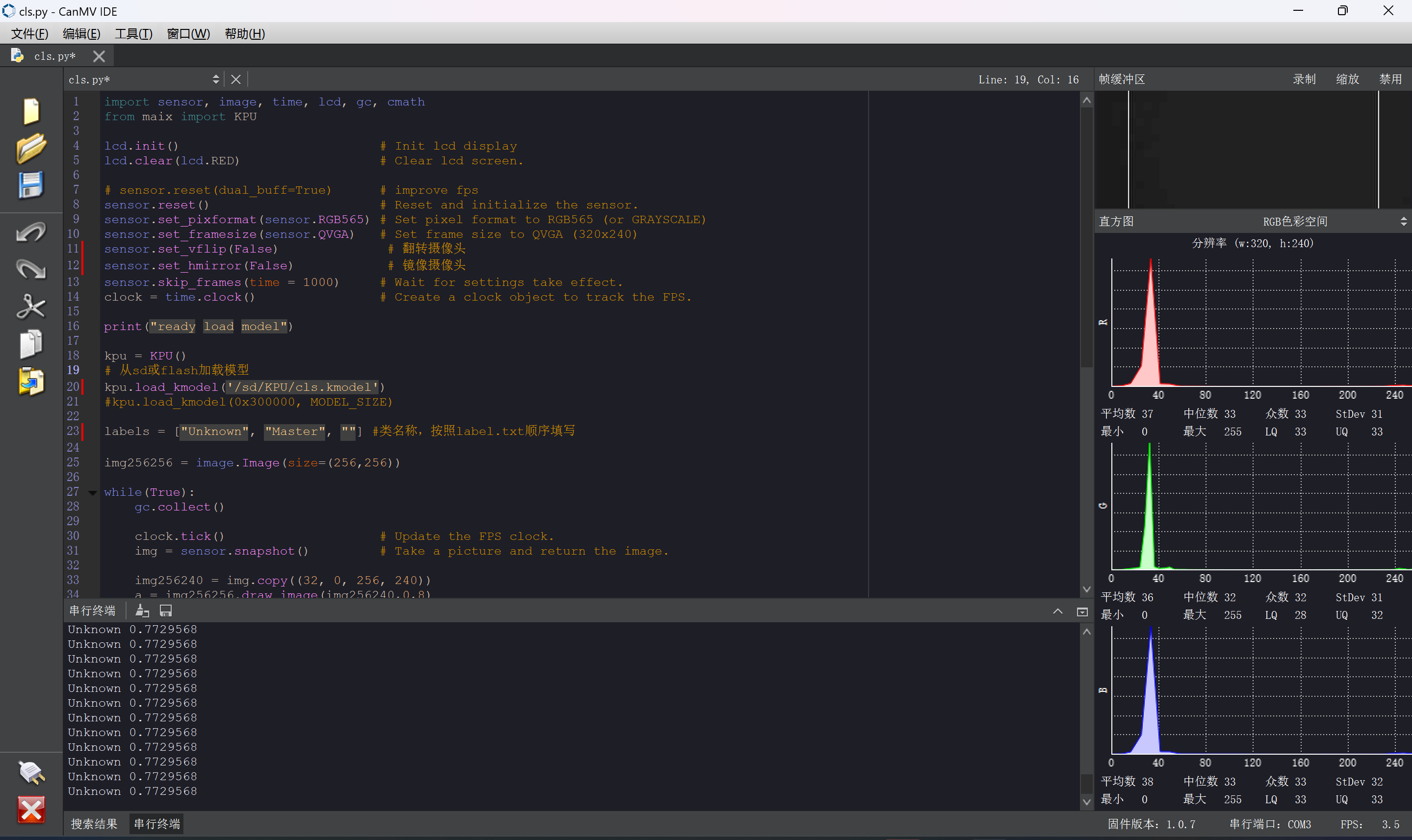Click the green channel histogram
The height and width of the screenshot is (840, 1412).
tap(1261, 506)
